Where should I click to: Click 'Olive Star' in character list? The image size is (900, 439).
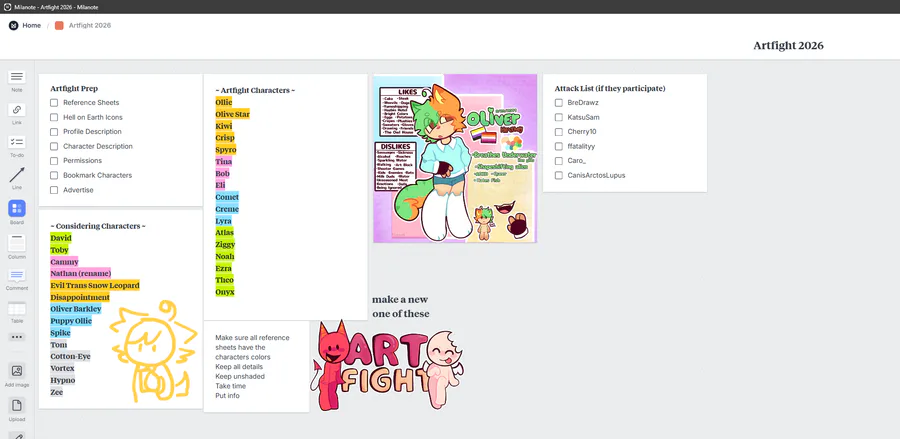232,114
